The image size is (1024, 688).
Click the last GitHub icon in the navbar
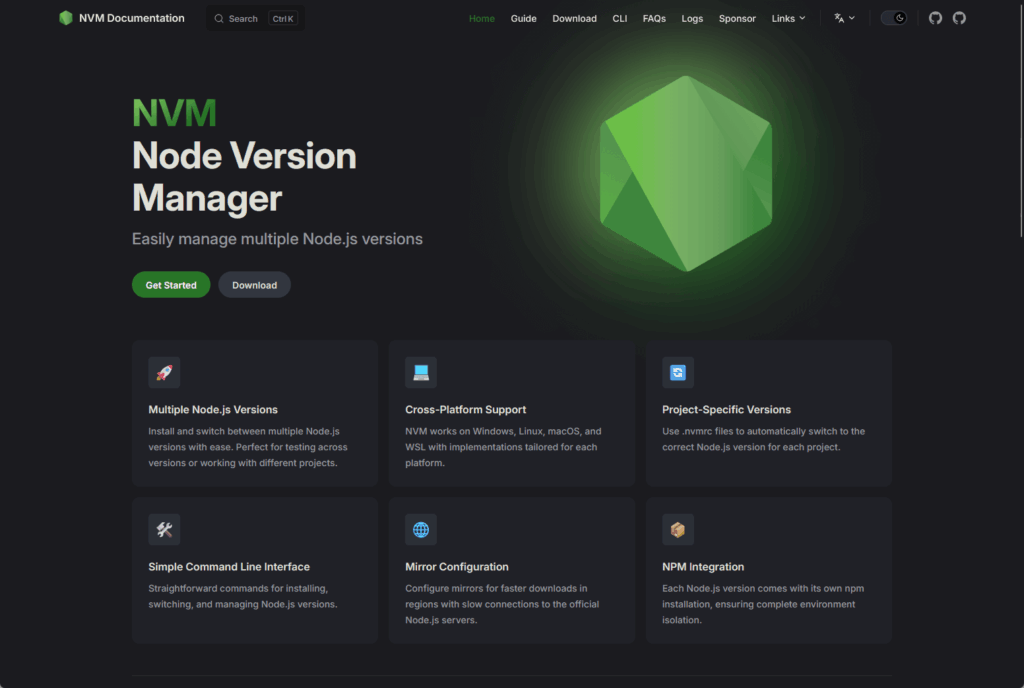click(x=959, y=18)
